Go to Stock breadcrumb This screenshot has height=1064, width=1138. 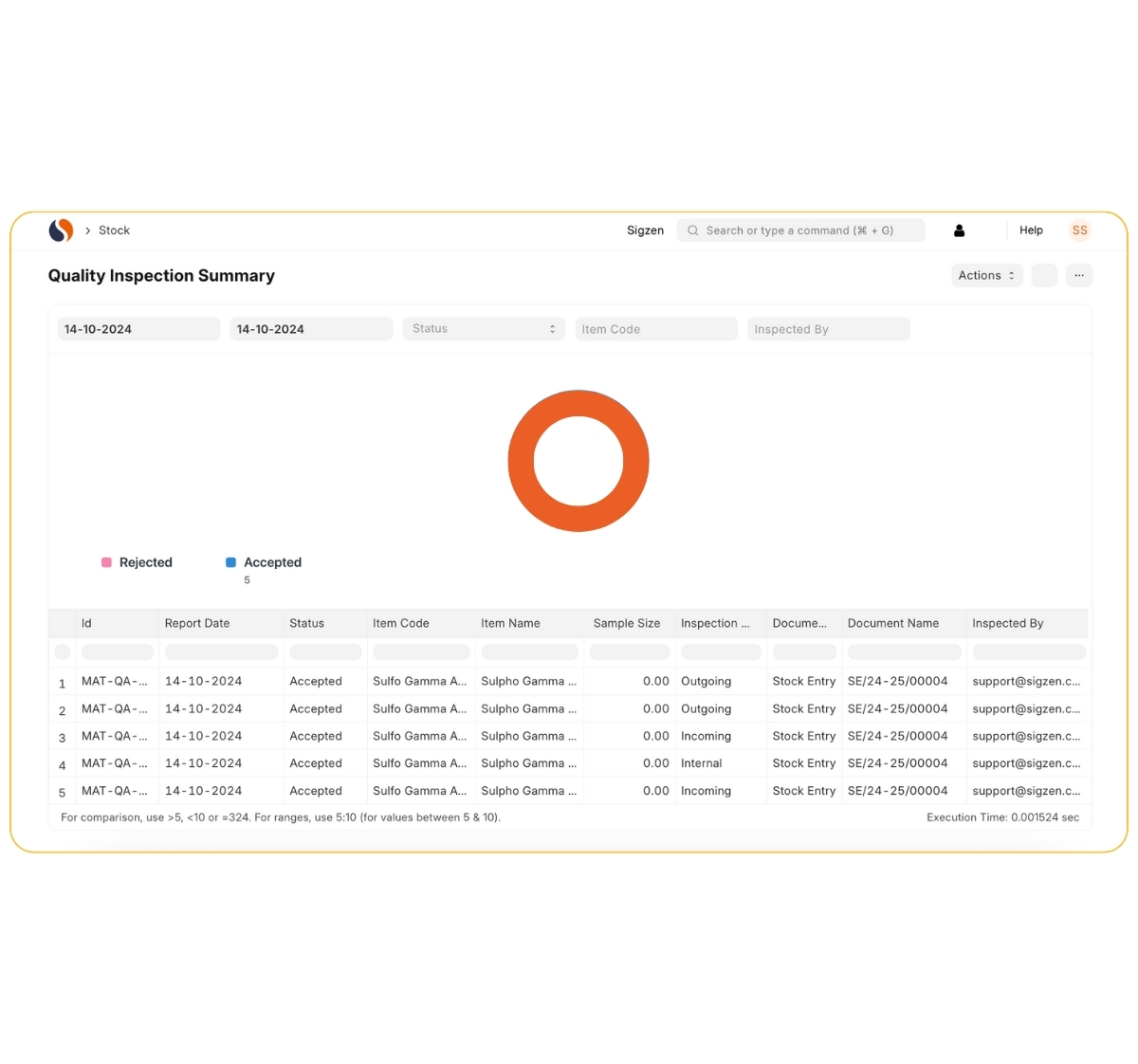114,230
